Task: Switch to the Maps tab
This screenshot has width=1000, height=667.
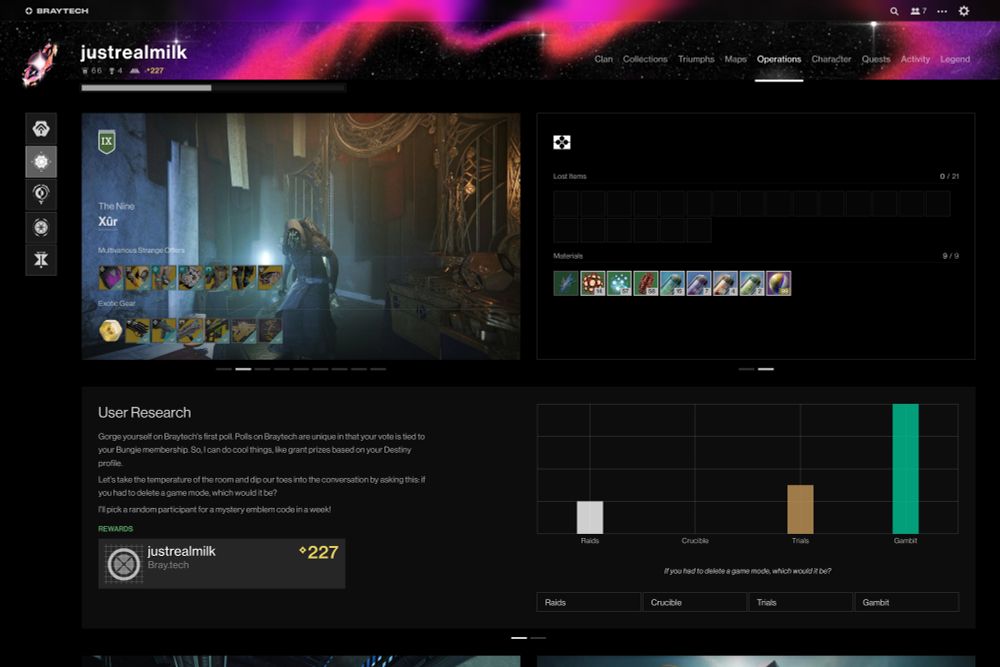Action: (735, 59)
